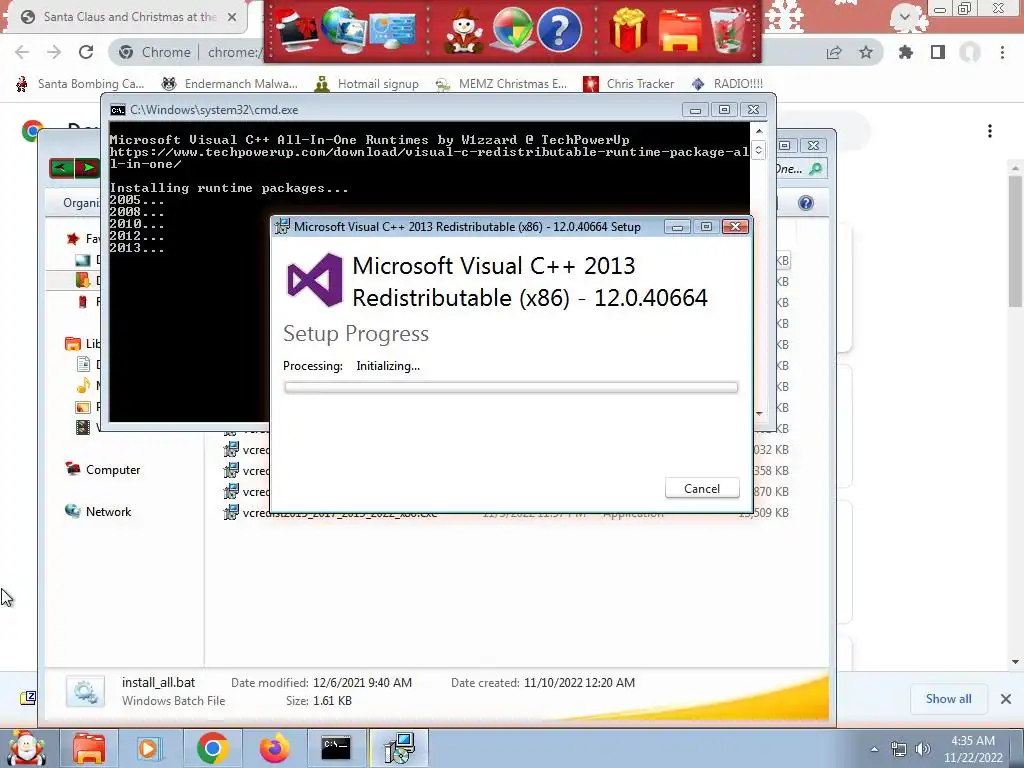Open the Hotmail signup bookmark
The height and width of the screenshot is (768, 1024).
click(366, 84)
